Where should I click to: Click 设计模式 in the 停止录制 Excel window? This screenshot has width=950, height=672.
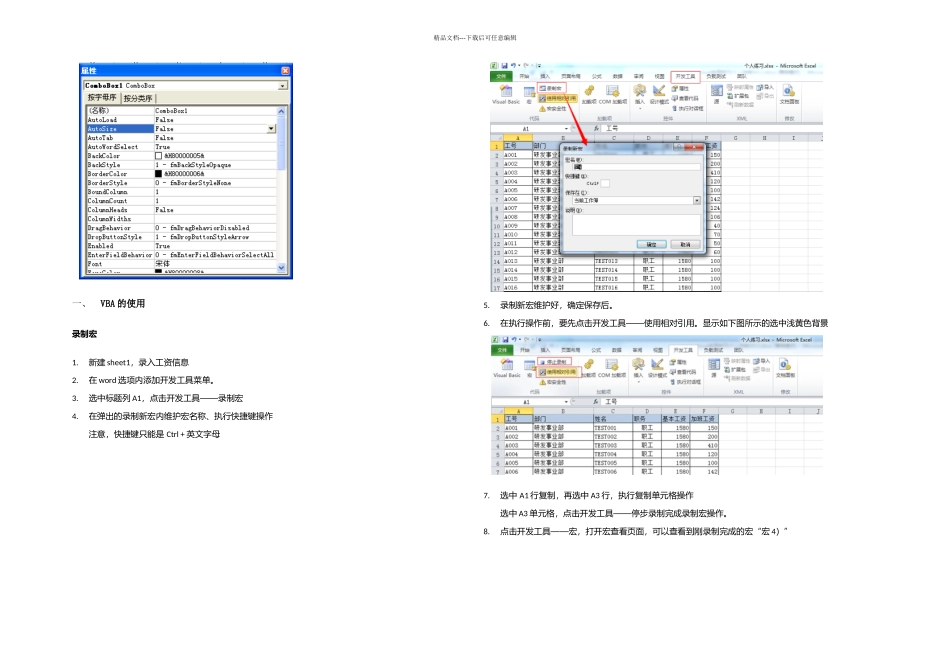pyautogui.click(x=657, y=368)
